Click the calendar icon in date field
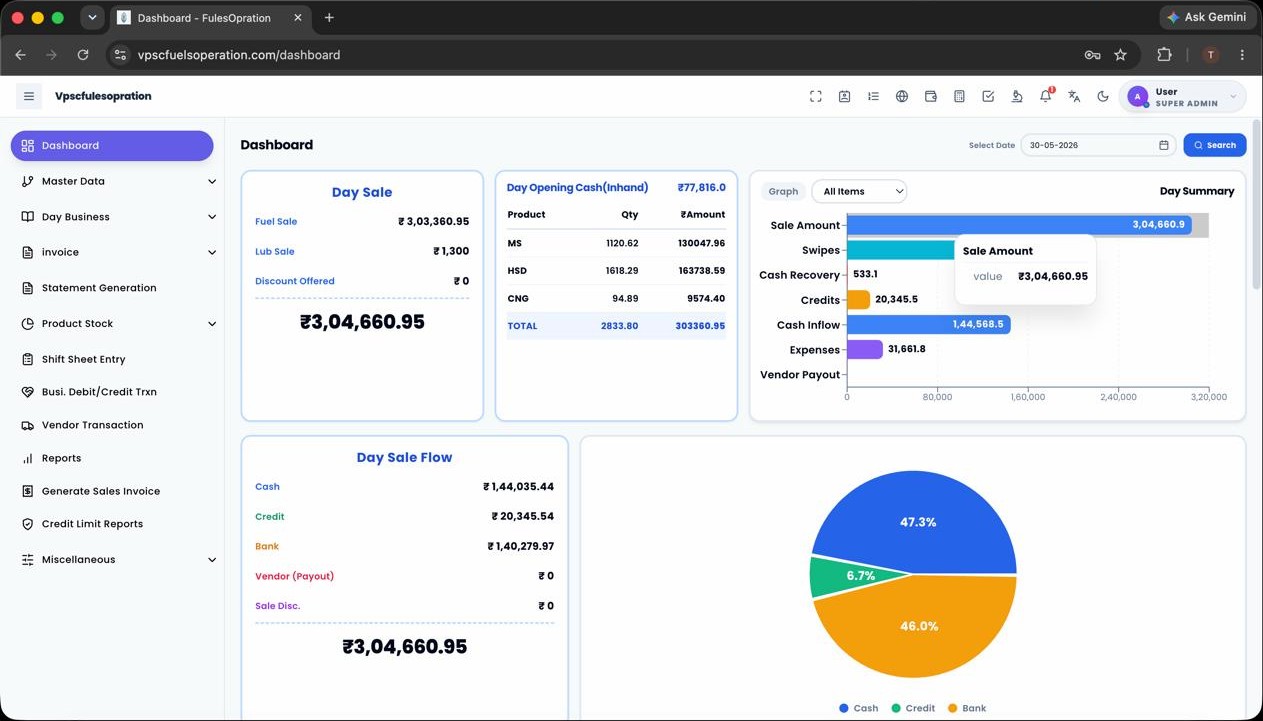The height and width of the screenshot is (721, 1263). tap(1164, 145)
